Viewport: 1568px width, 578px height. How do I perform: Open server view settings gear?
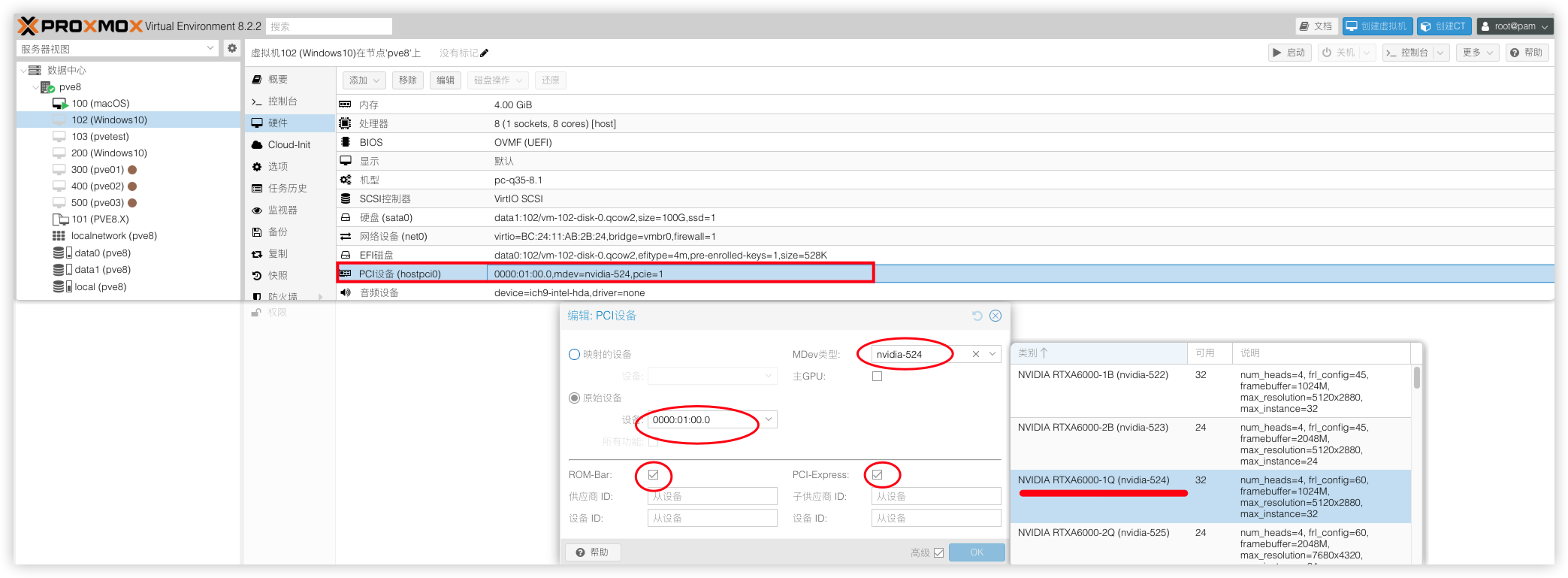(232, 48)
